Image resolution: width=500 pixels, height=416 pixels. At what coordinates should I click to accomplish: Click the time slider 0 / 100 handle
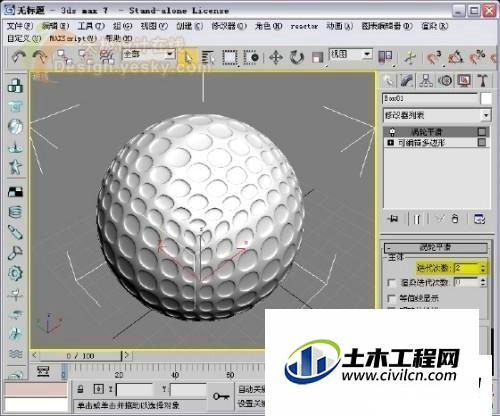tap(81, 356)
